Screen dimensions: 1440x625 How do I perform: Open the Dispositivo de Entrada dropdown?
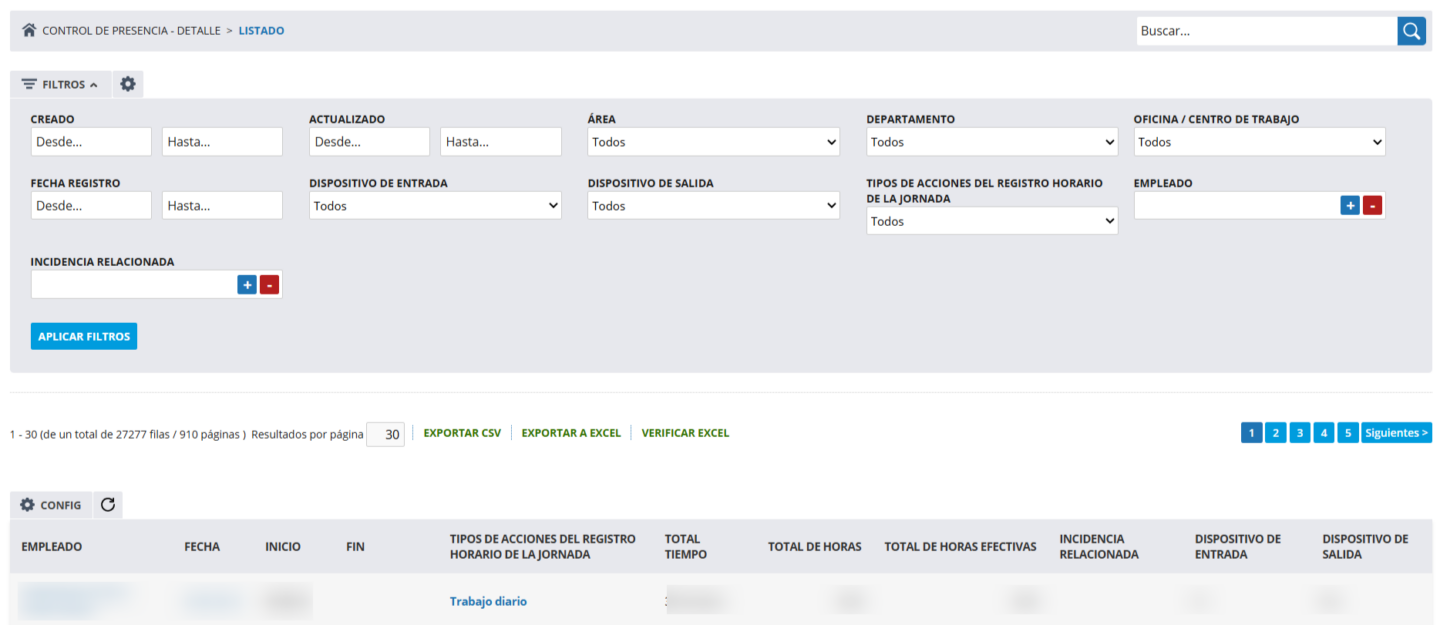tap(435, 206)
